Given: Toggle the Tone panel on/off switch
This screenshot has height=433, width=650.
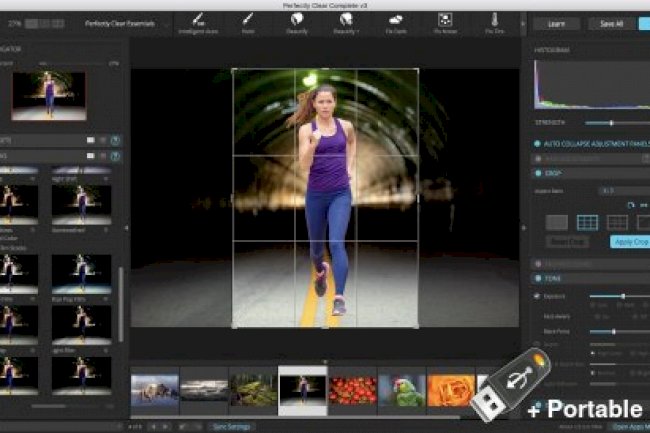Looking at the screenshot, I should pos(538,278).
